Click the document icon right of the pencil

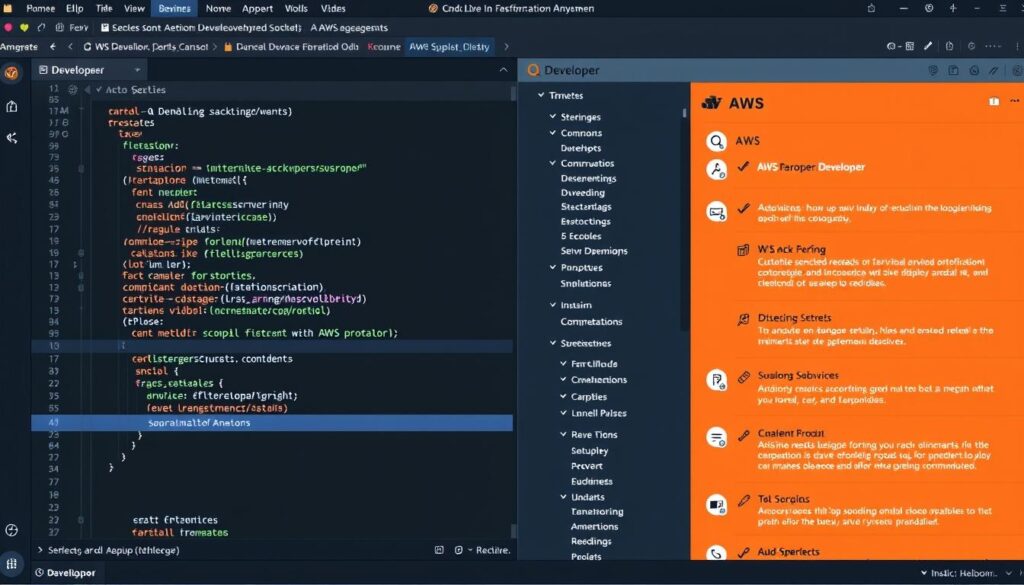point(950,46)
